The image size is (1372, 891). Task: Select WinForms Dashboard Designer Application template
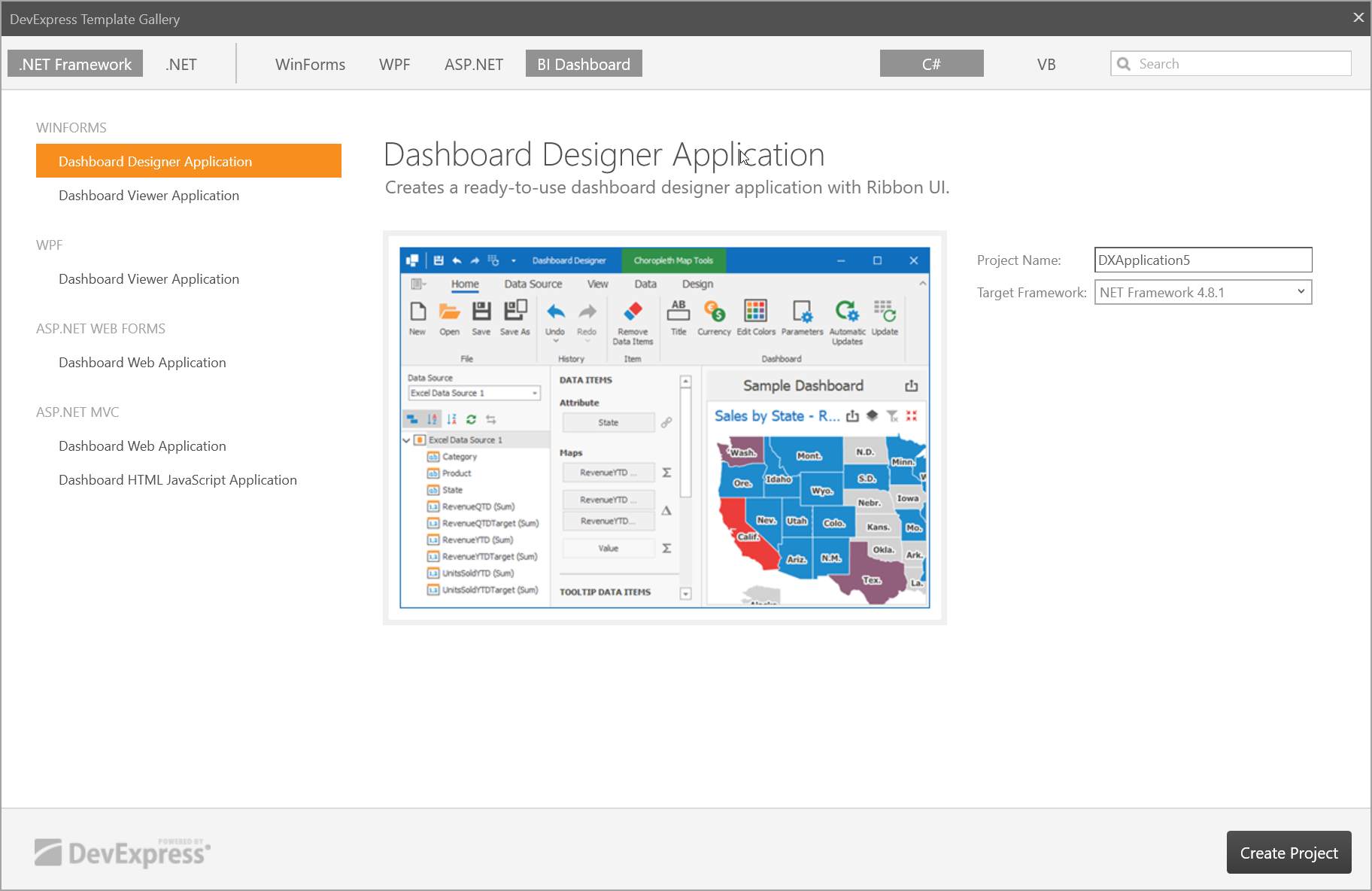189,161
